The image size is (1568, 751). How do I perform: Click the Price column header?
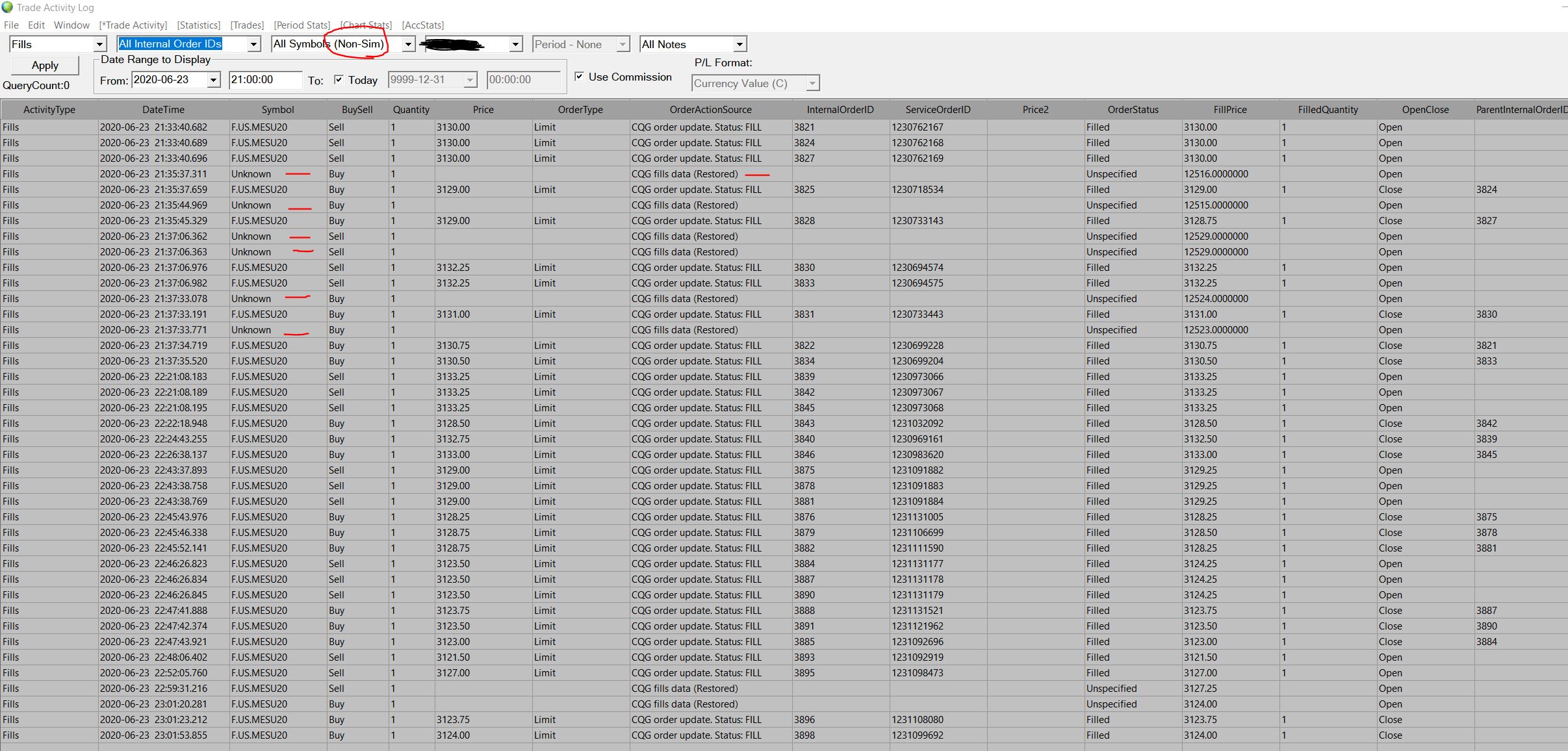click(483, 110)
